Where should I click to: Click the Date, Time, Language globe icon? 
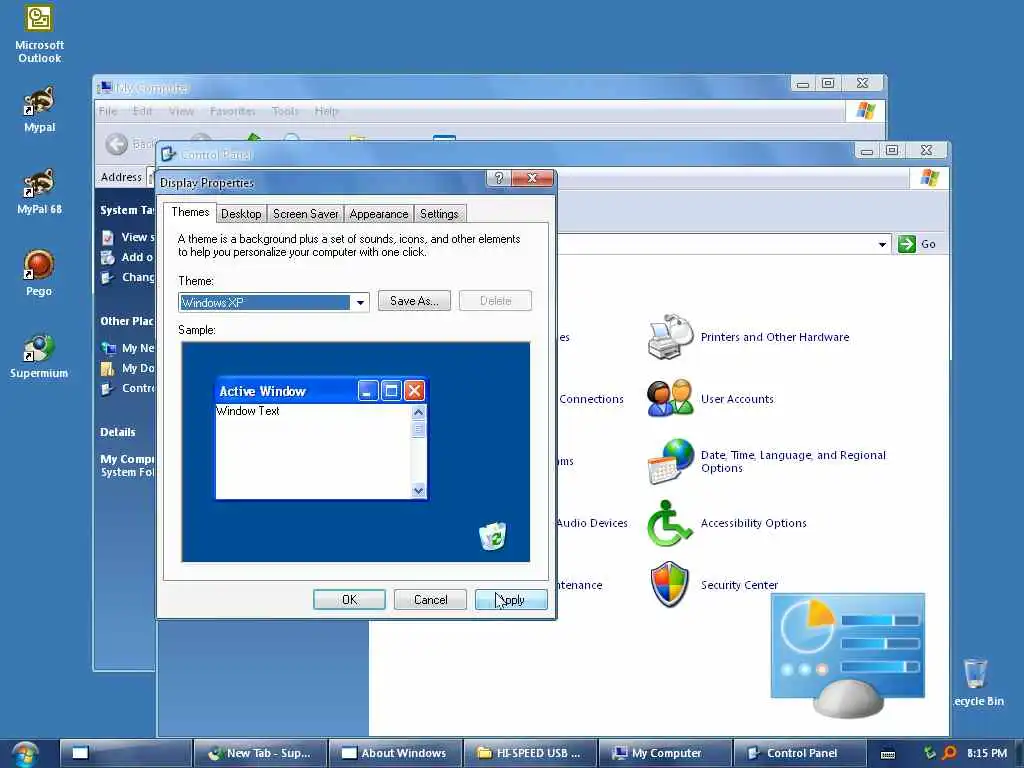[x=670, y=461]
